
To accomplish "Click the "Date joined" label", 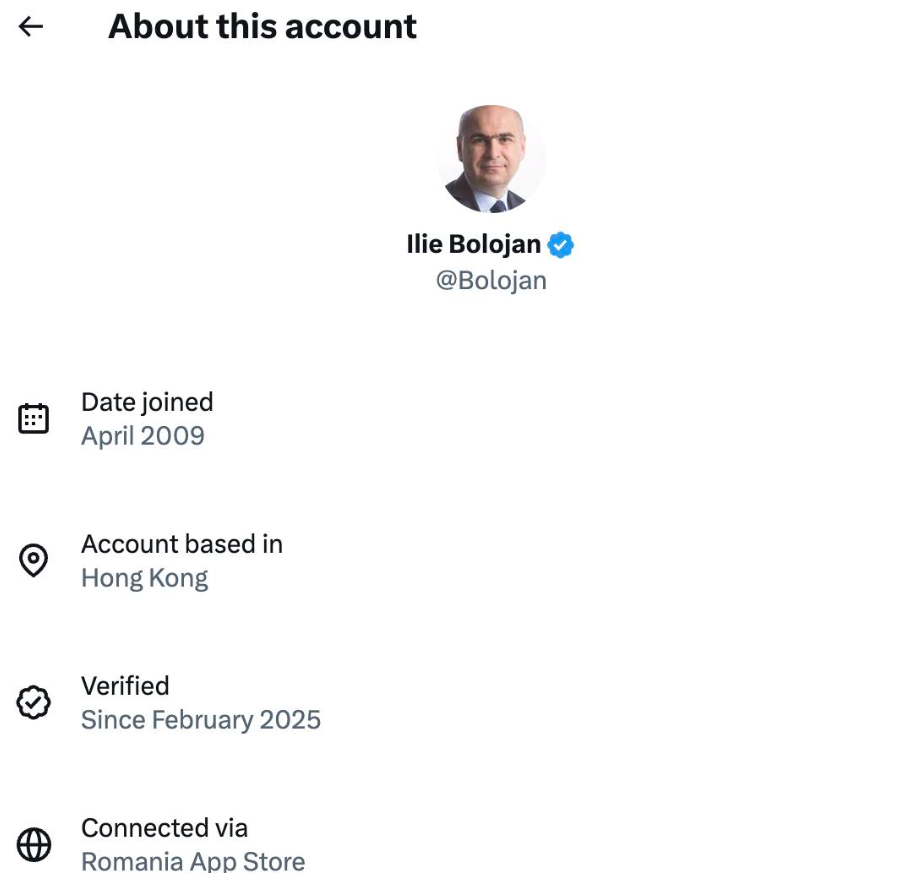I will coord(147,402).
